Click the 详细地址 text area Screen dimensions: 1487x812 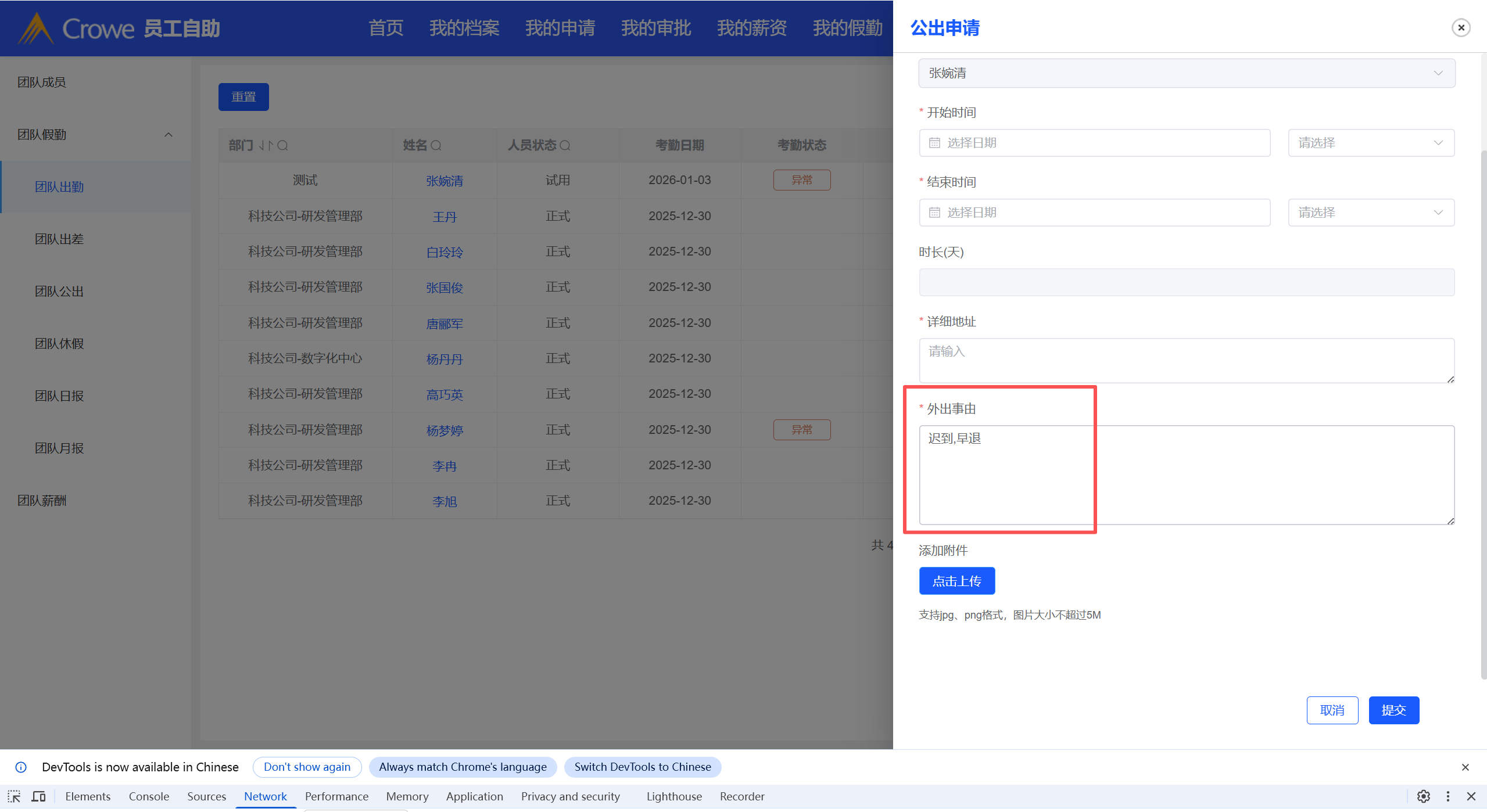pyautogui.click(x=1186, y=360)
